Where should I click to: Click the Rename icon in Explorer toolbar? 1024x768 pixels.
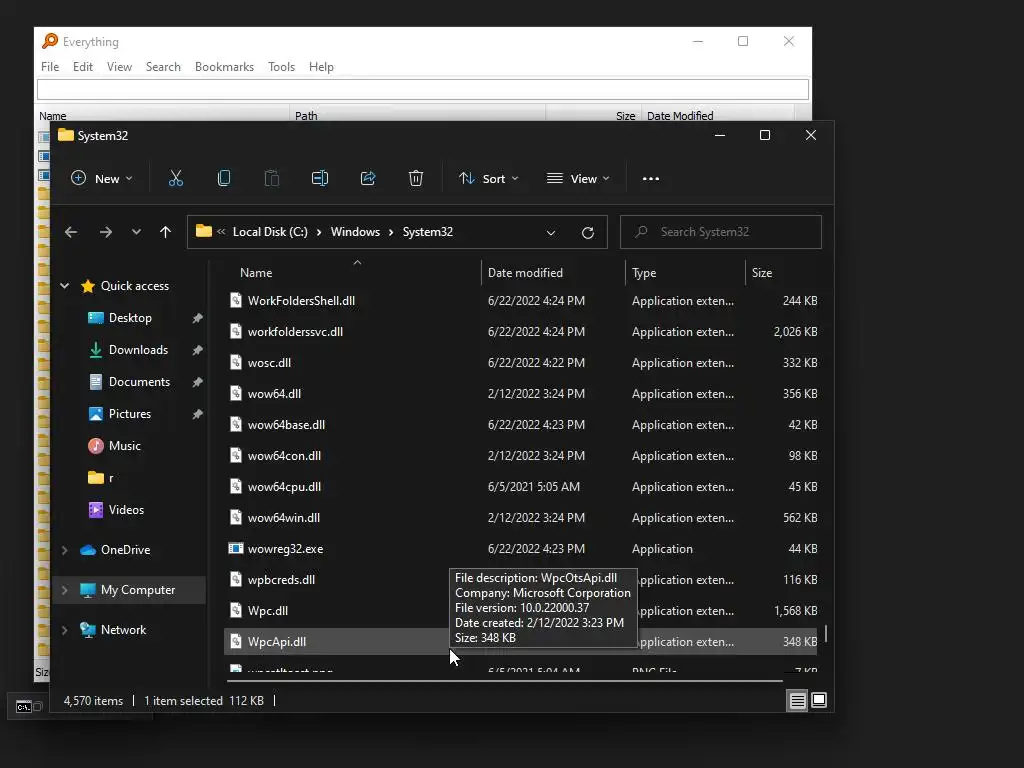320,178
